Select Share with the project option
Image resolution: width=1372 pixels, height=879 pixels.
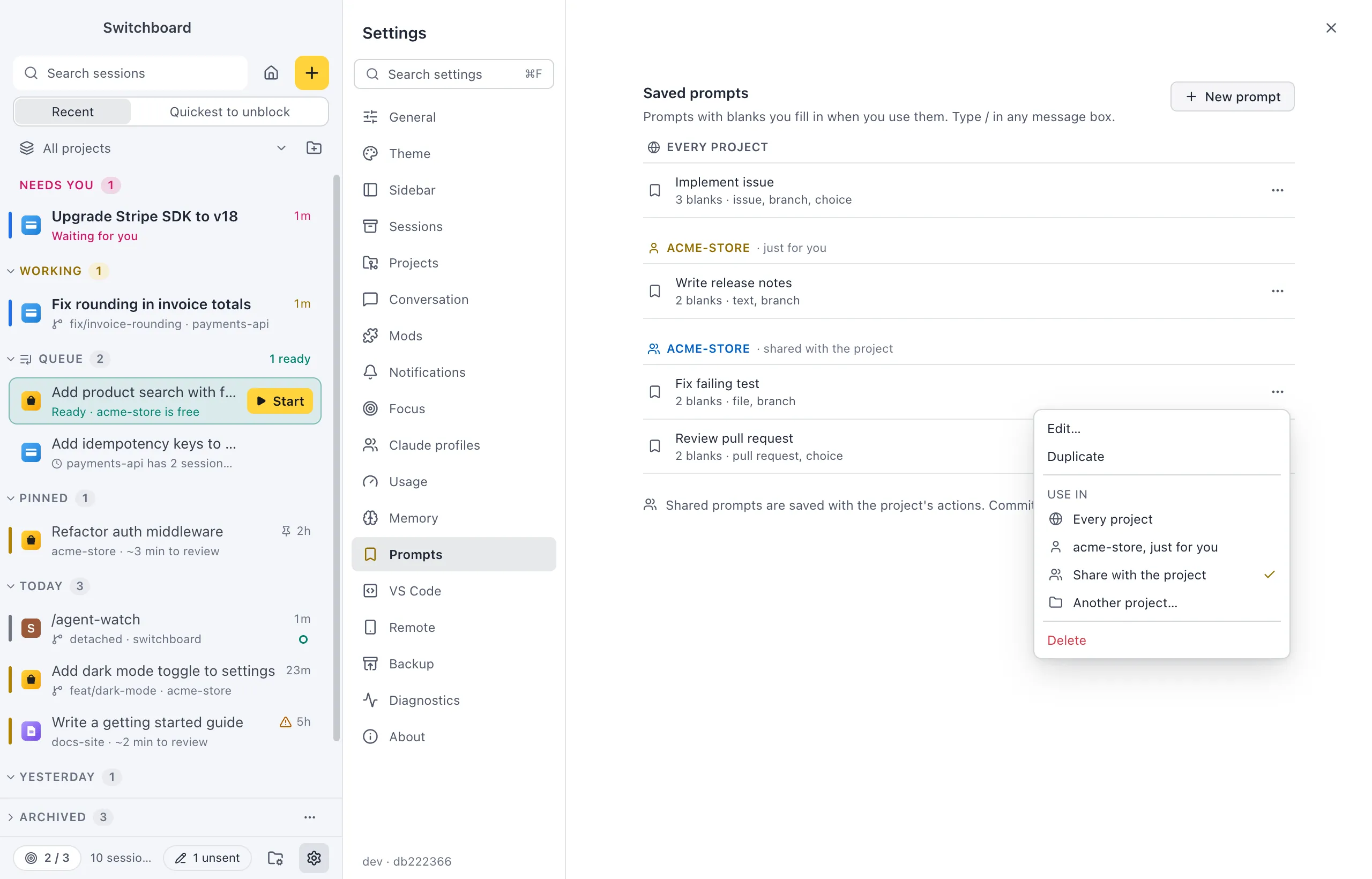coord(1161,575)
